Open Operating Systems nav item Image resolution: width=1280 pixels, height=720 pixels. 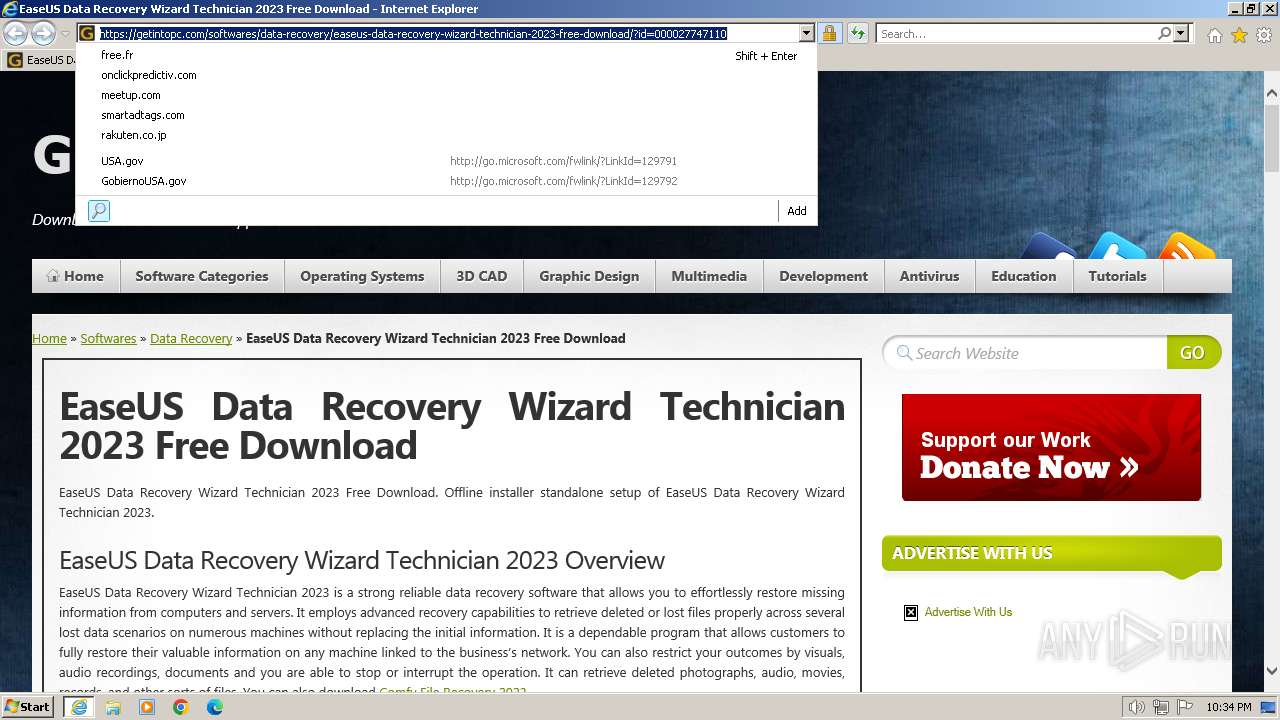(x=362, y=276)
